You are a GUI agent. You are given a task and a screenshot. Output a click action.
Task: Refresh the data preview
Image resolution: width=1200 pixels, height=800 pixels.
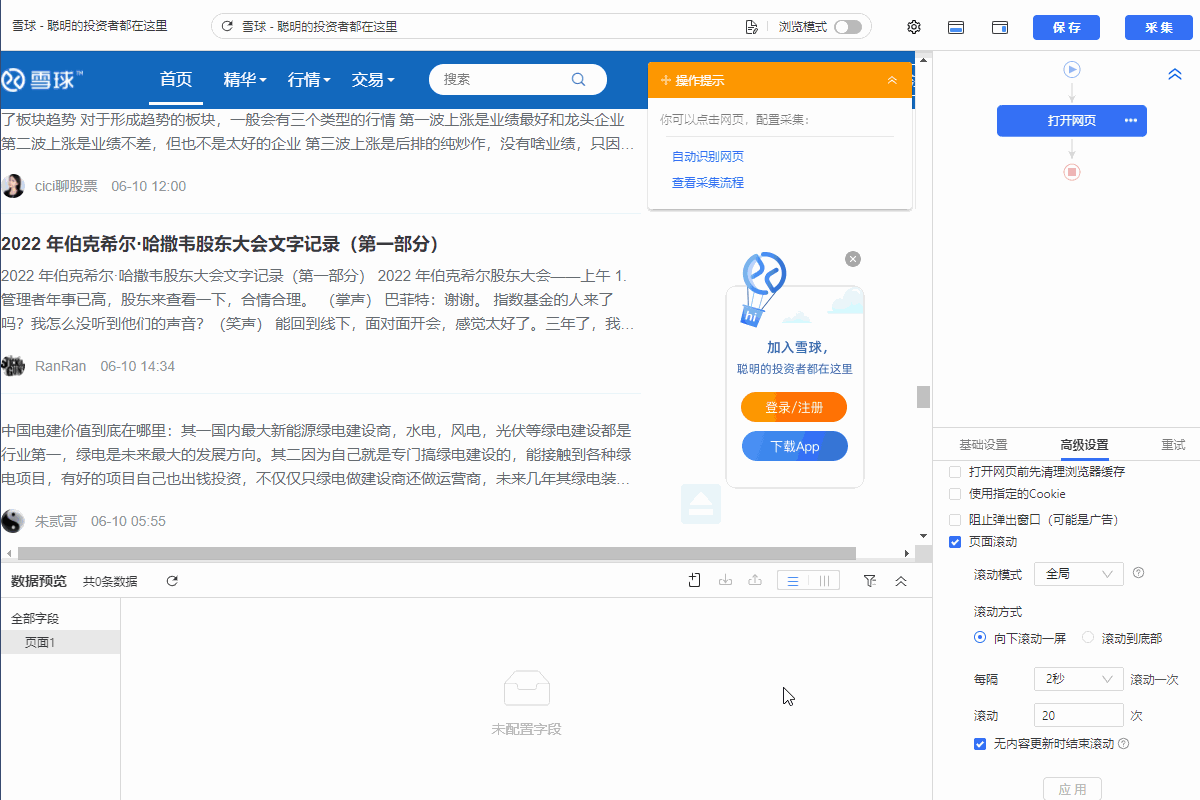click(x=172, y=581)
